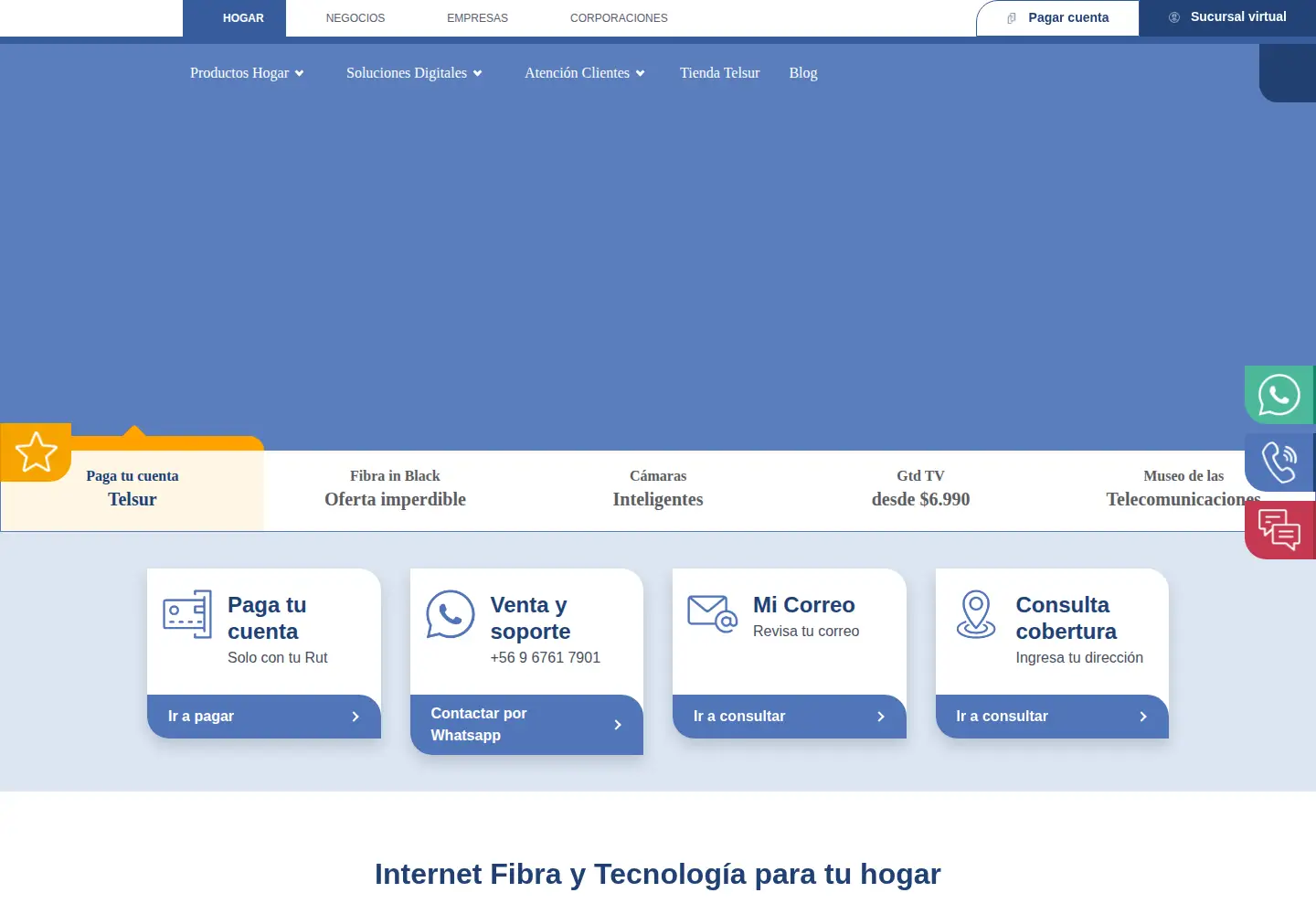This screenshot has width=1316, height=914.
Task: Click the phone call floating icon
Action: coord(1279,462)
